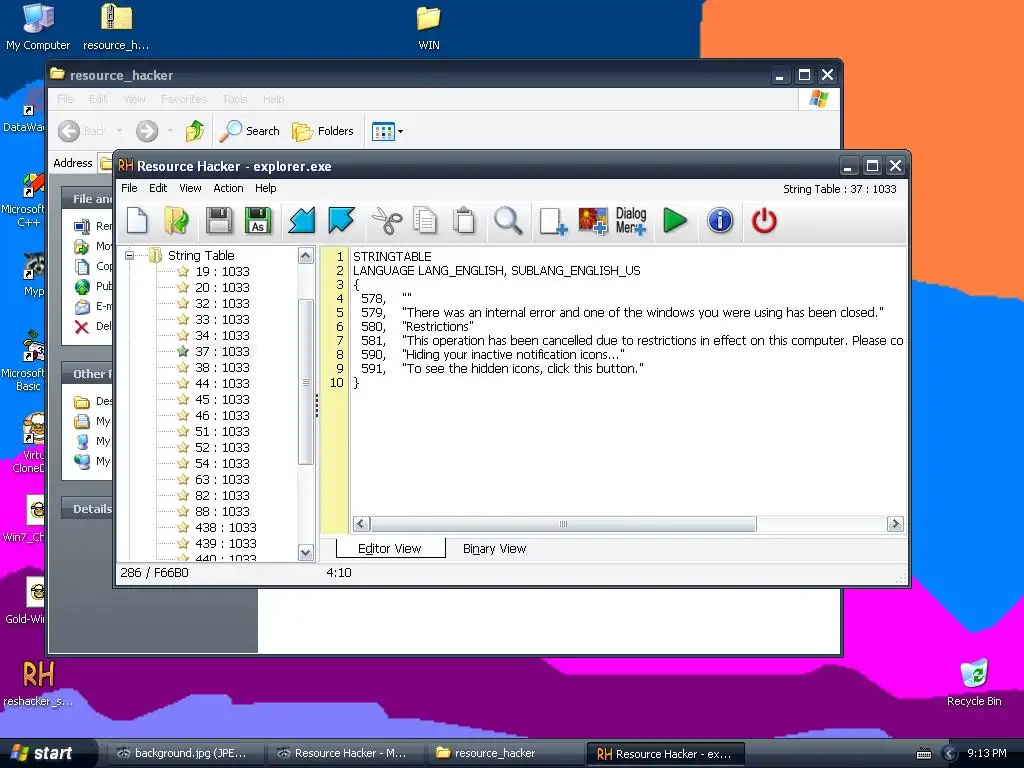Select the resource_h… zip file on desktop
This screenshot has height=768, width=1024.
[x=116, y=27]
